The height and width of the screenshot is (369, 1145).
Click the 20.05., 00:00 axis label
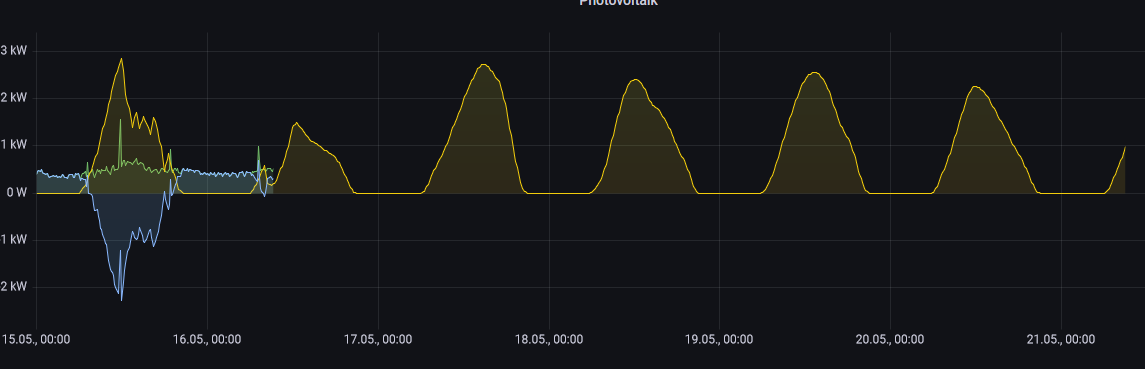(x=891, y=340)
